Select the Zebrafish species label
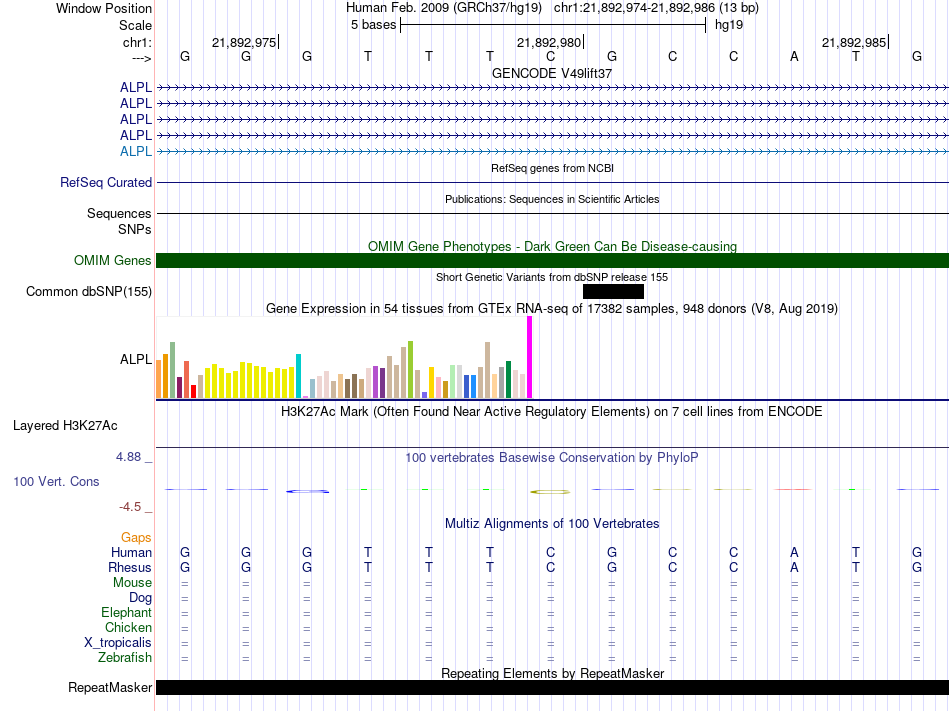The height and width of the screenshot is (711, 950). [x=125, y=657]
